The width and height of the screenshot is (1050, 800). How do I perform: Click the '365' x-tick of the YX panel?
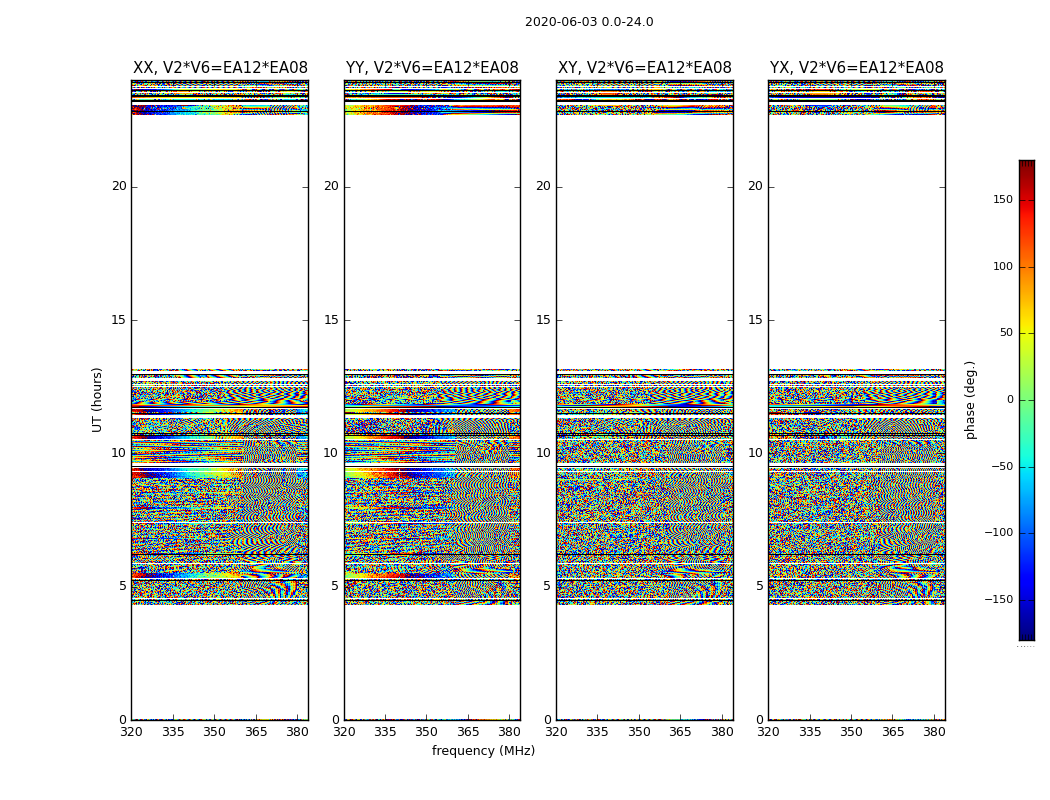[x=893, y=732]
